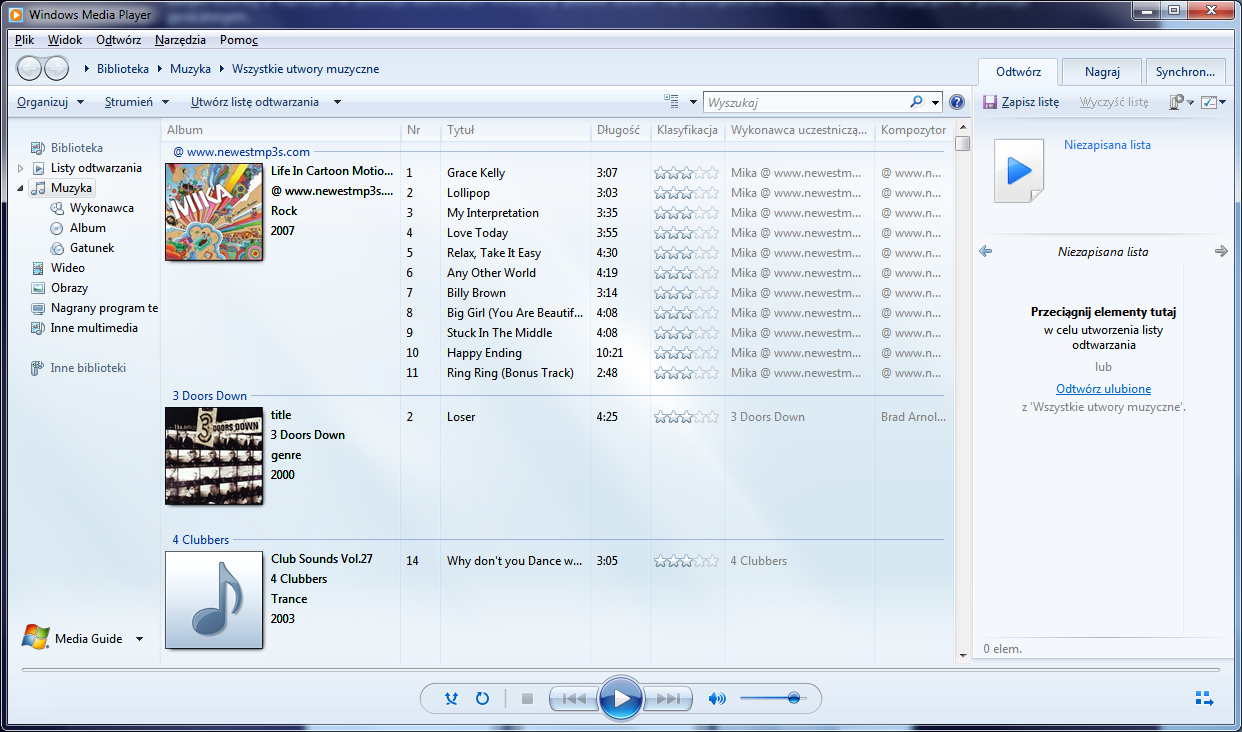
Task: Select Biblioteka in the navigation pane
Action: pyautogui.click(x=77, y=148)
